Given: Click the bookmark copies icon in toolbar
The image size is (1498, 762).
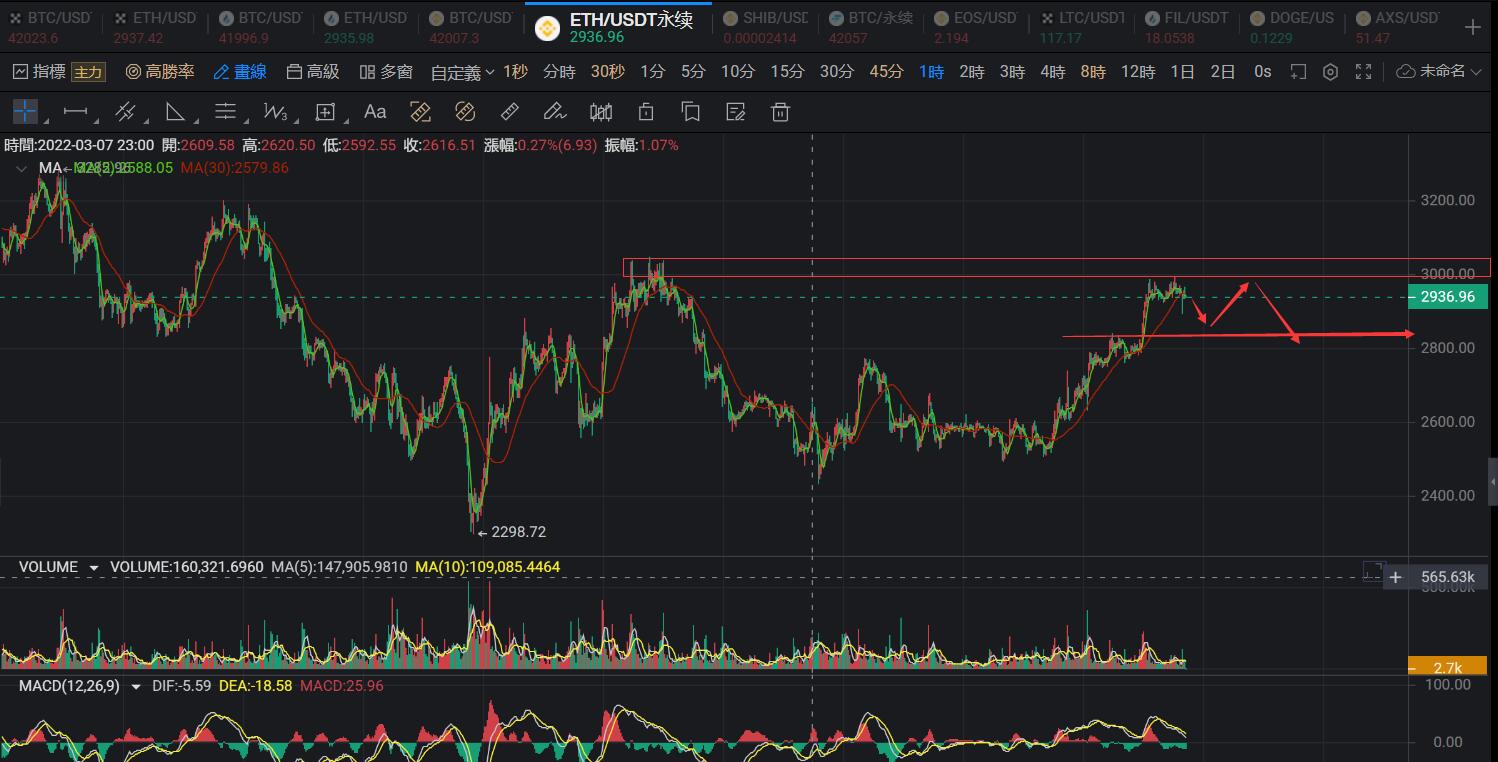Looking at the screenshot, I should pos(690,111).
